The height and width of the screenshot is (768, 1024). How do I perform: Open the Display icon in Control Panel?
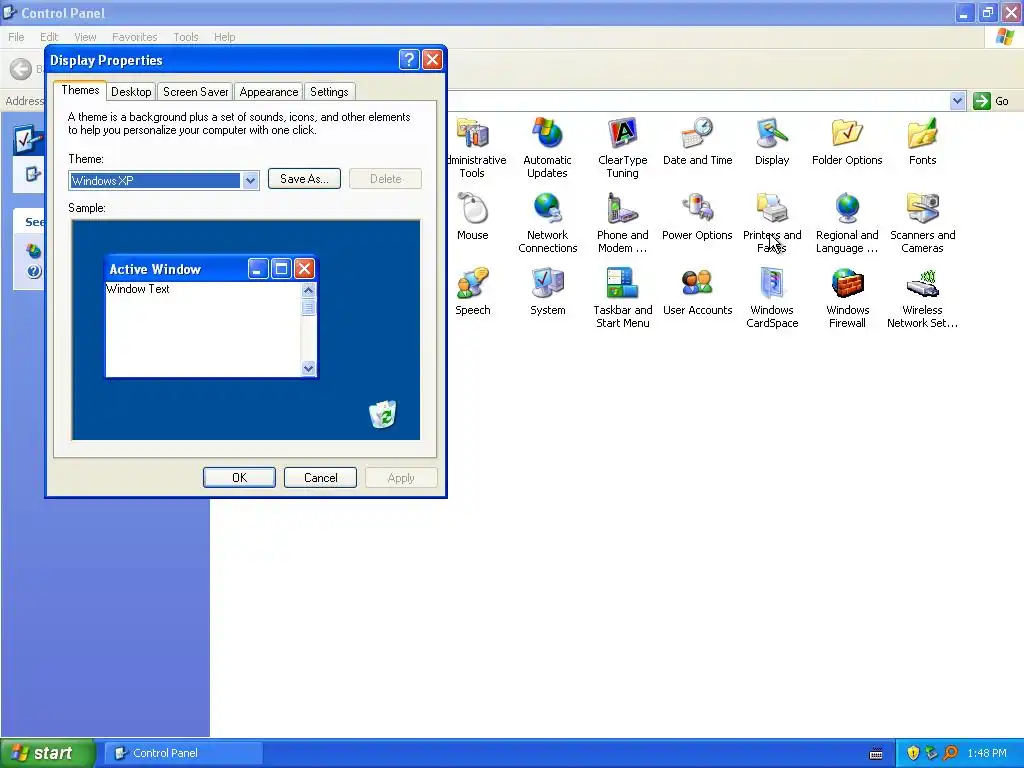click(x=772, y=134)
